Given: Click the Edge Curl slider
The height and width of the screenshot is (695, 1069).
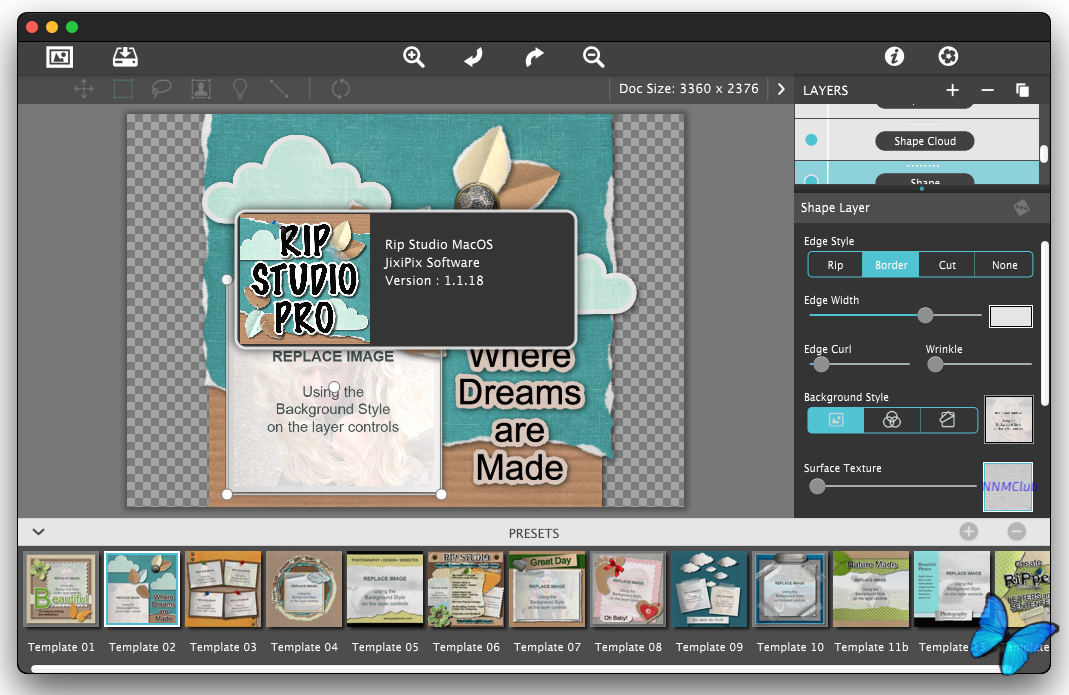Looking at the screenshot, I should pyautogui.click(x=858, y=364).
